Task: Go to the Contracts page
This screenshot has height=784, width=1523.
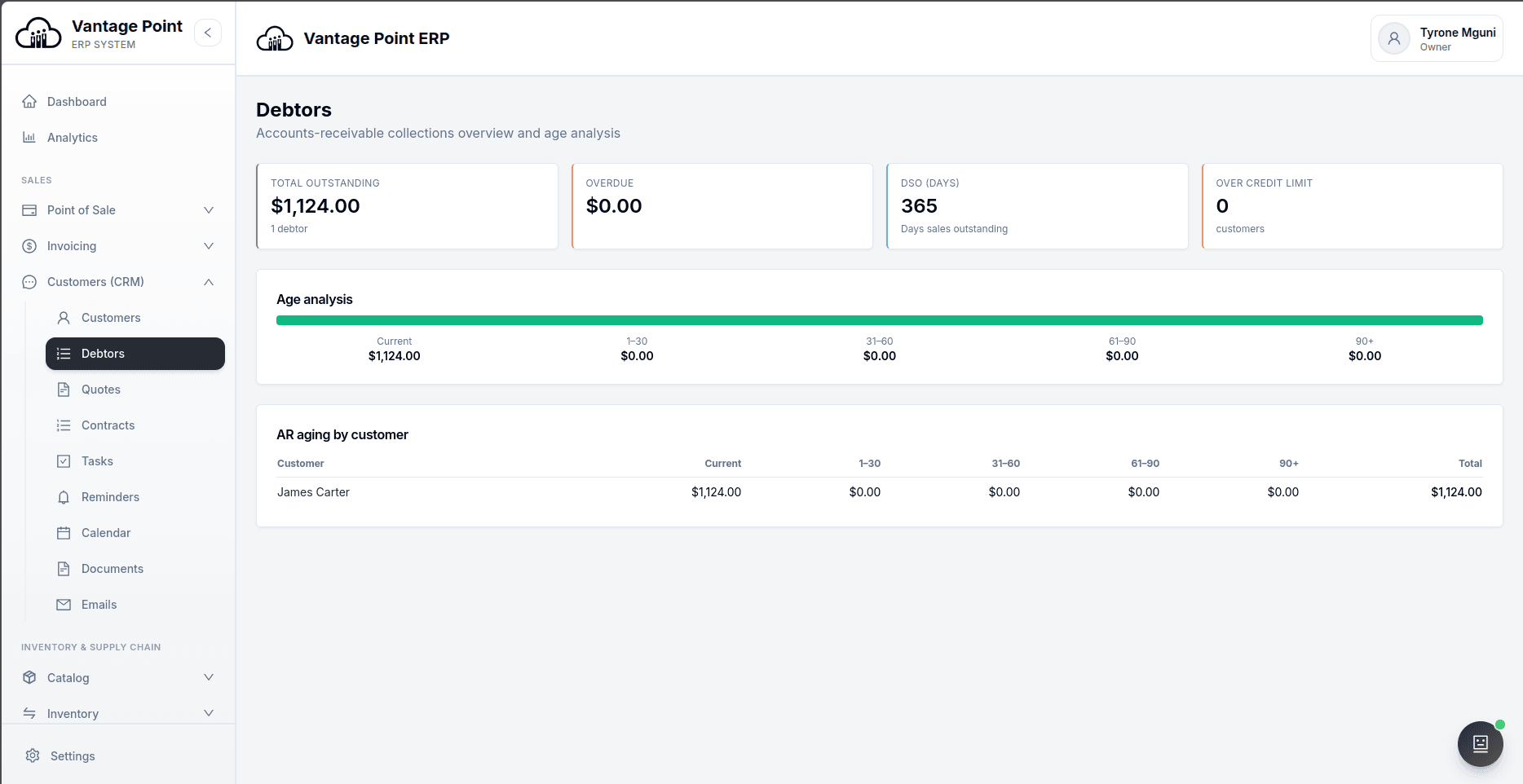Action: 135,425
